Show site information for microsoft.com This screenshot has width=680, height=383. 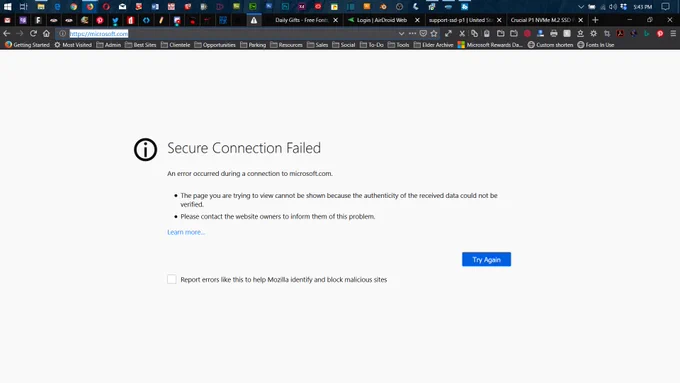(x=62, y=33)
